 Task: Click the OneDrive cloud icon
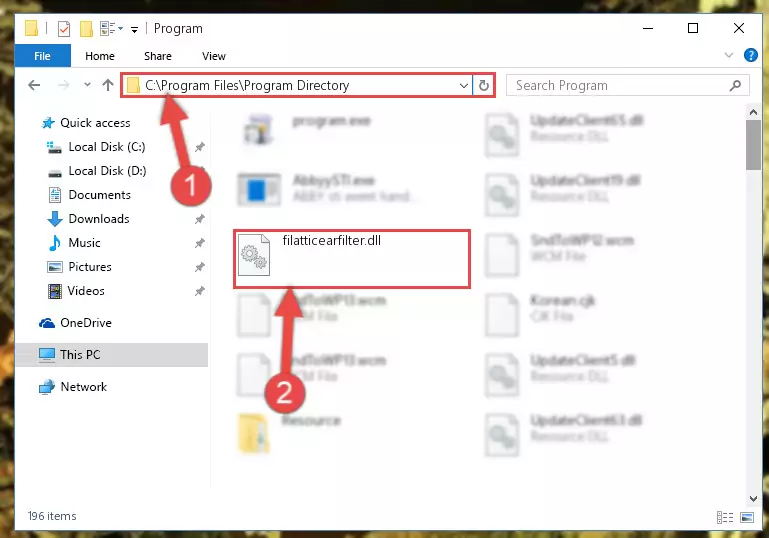click(47, 323)
